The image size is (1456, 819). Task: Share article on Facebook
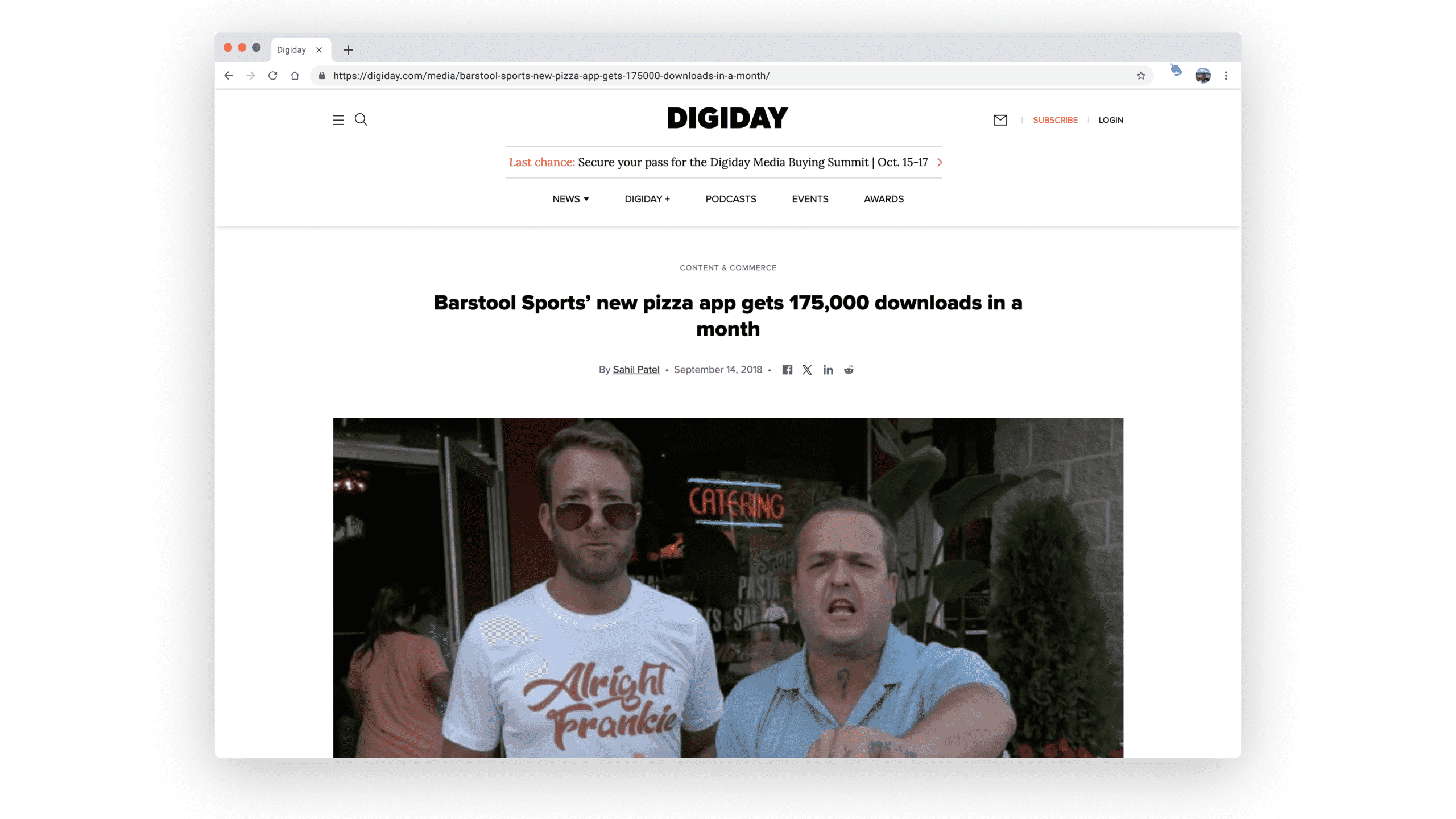787,370
